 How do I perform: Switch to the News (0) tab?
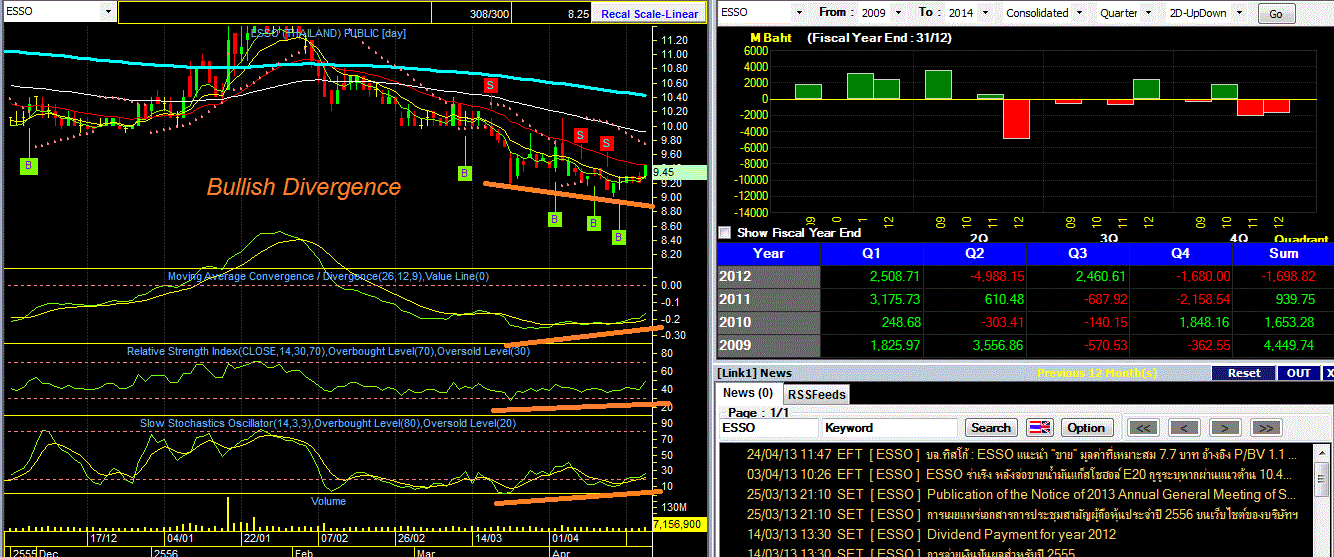pyautogui.click(x=748, y=393)
